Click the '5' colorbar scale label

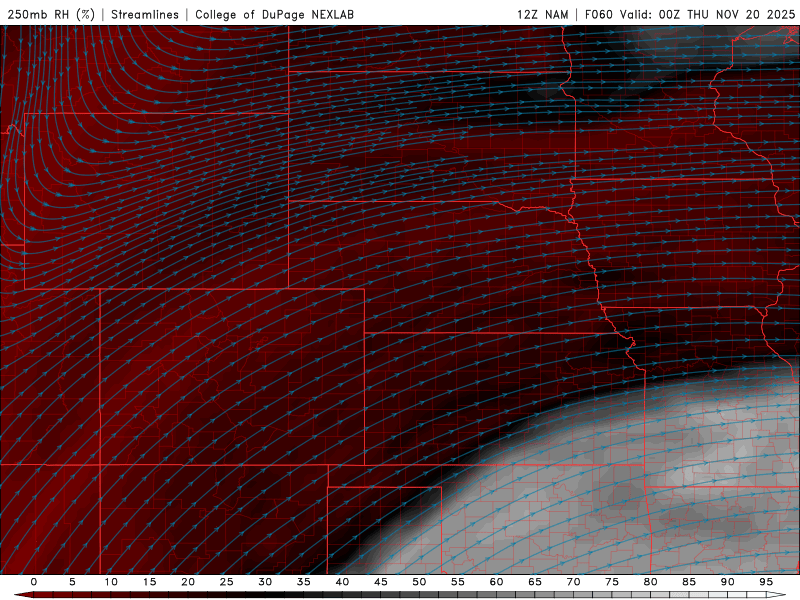click(72, 582)
